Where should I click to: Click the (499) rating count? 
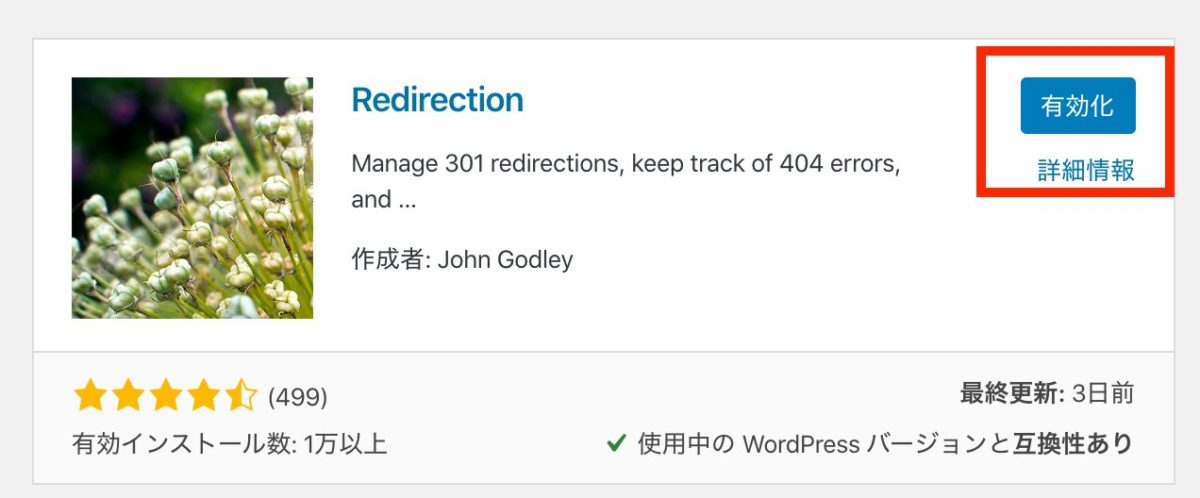point(298,397)
